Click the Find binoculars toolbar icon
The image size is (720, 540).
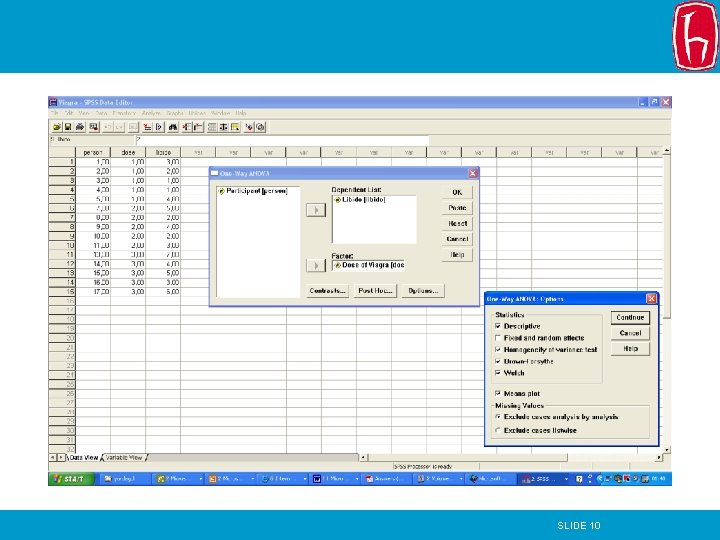pyautogui.click(x=173, y=127)
